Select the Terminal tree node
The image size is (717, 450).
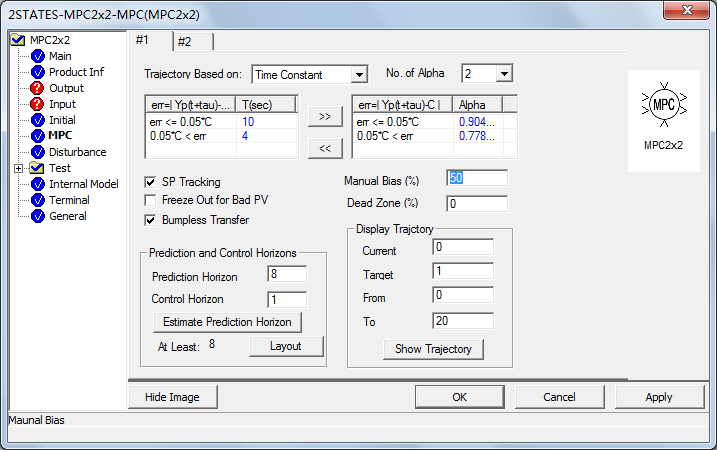pos(69,200)
